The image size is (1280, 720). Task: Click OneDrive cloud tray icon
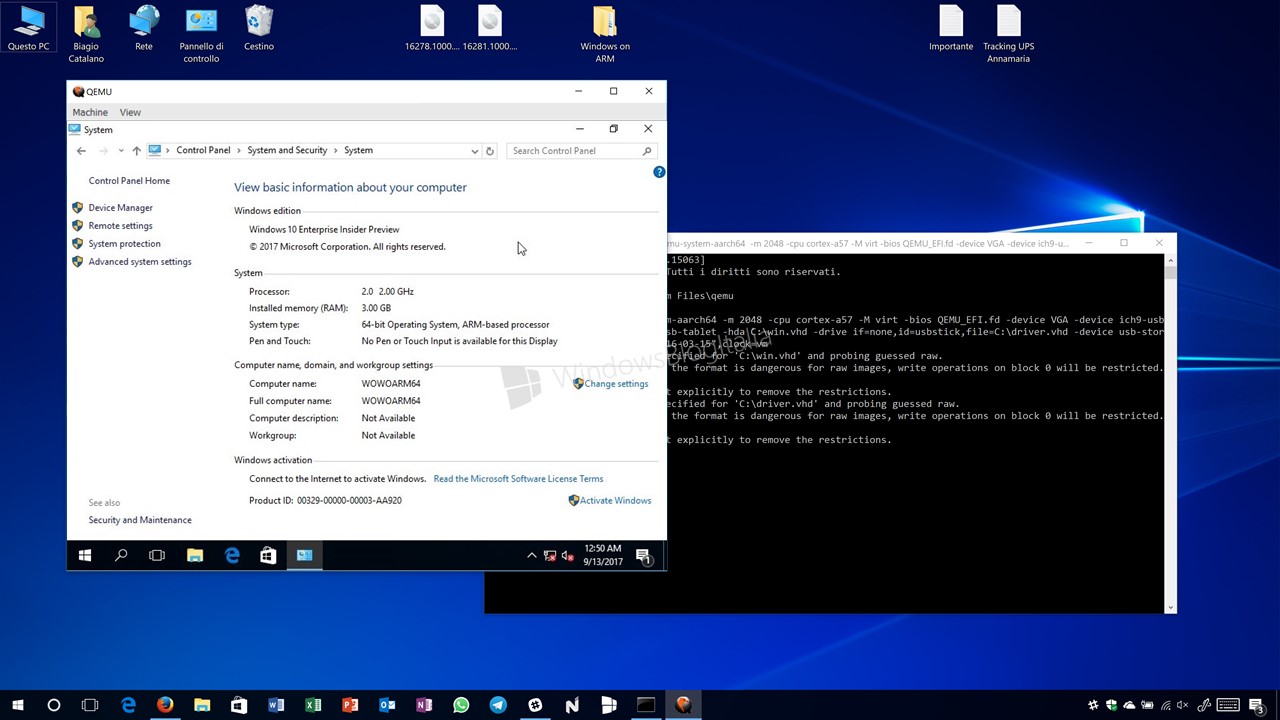click(x=1129, y=705)
